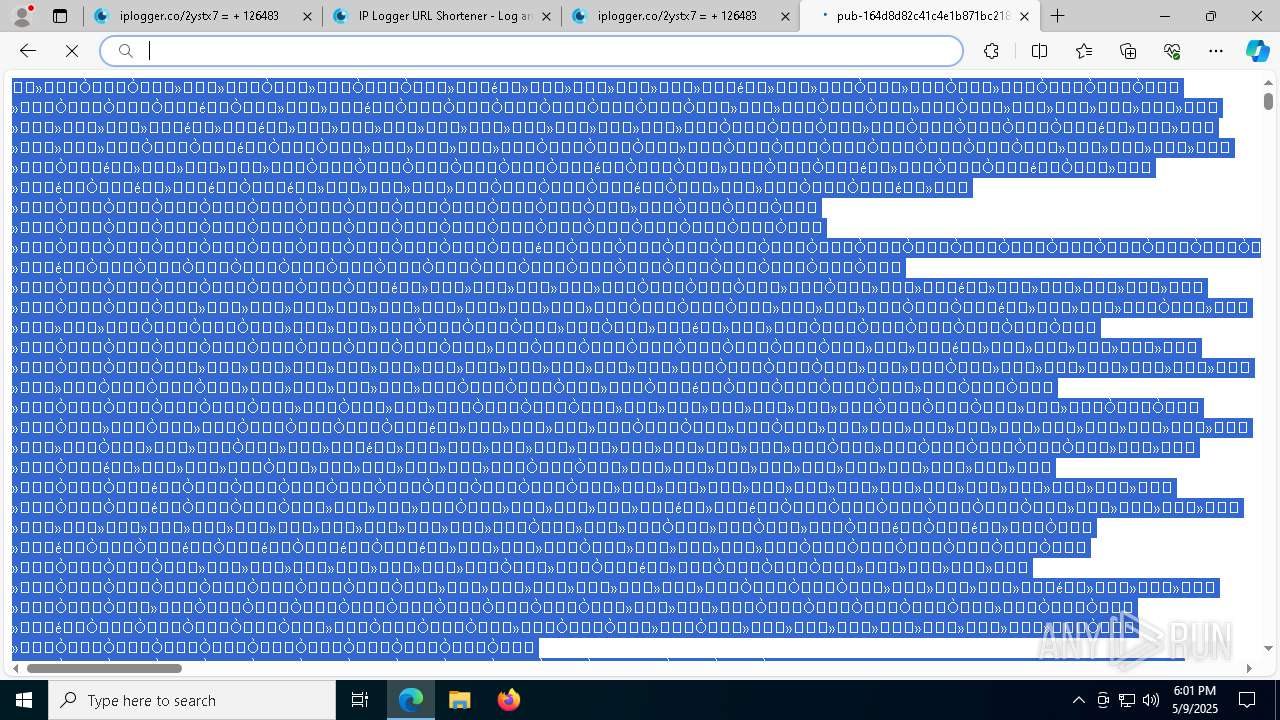Close the pub-164d8d82c41c4e1b871bc218 tab
The height and width of the screenshot is (720, 1280).
tap(1024, 16)
